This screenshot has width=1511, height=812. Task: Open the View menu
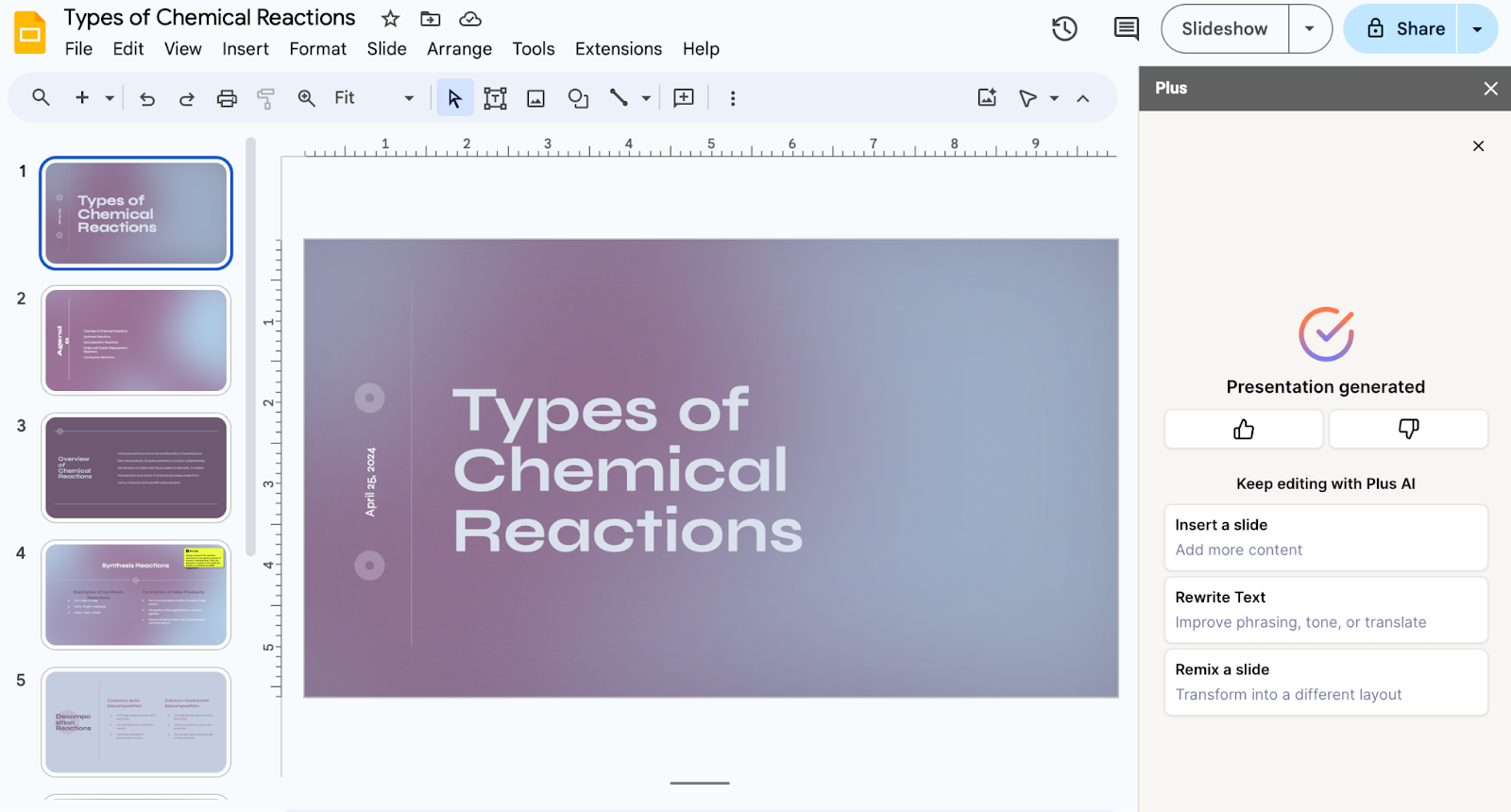[x=182, y=49]
